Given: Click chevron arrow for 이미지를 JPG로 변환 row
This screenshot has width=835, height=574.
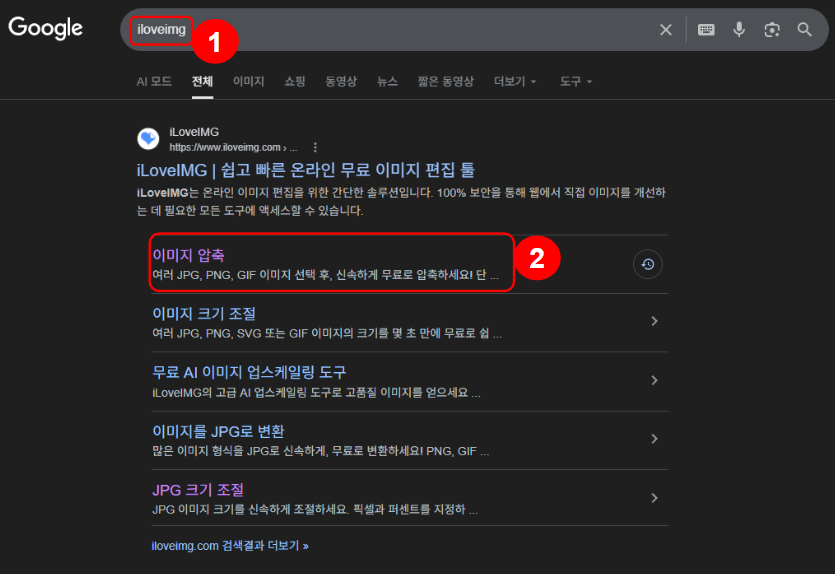Looking at the screenshot, I should click(x=654, y=439).
